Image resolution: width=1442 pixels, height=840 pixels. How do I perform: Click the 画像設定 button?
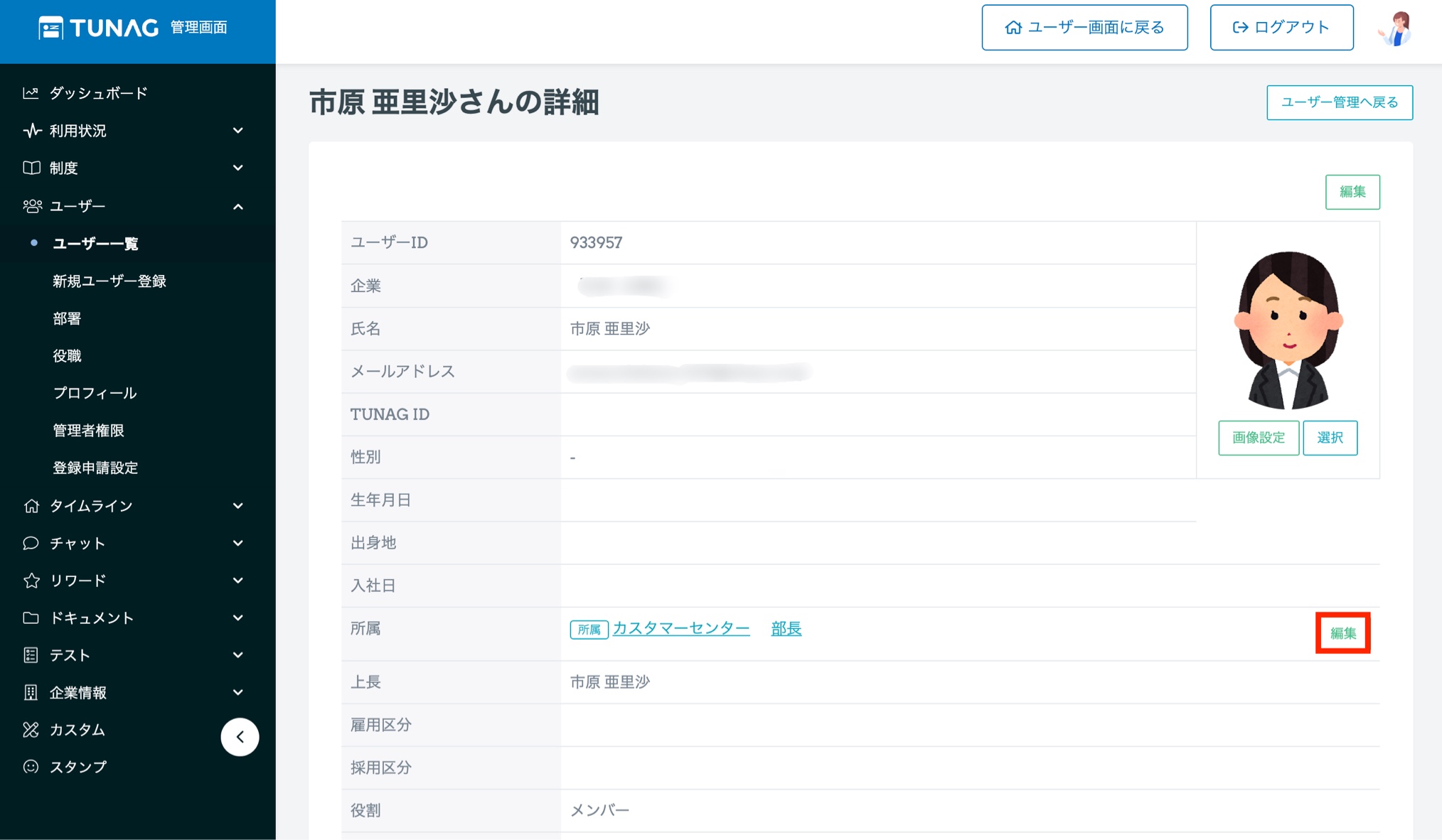[1259, 438]
